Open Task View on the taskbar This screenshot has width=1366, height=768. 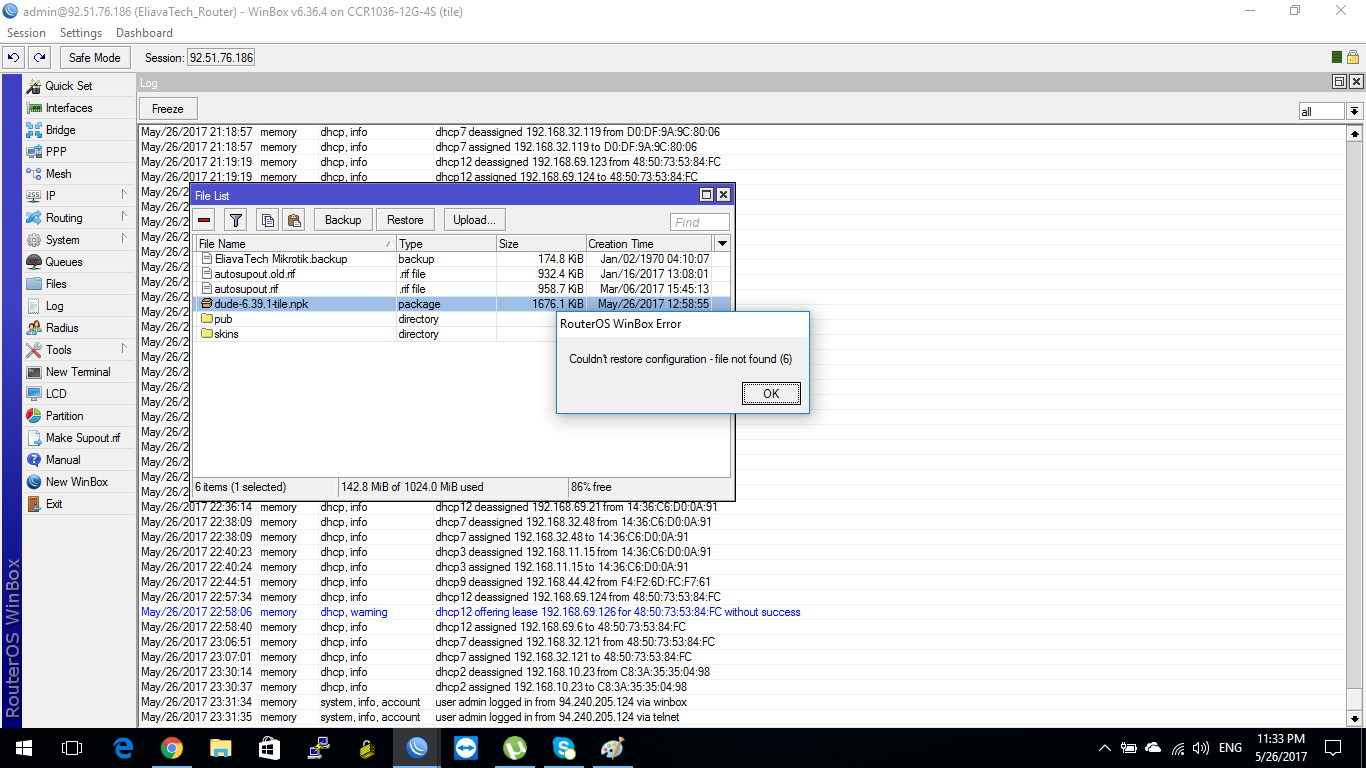pyautogui.click(x=72, y=748)
